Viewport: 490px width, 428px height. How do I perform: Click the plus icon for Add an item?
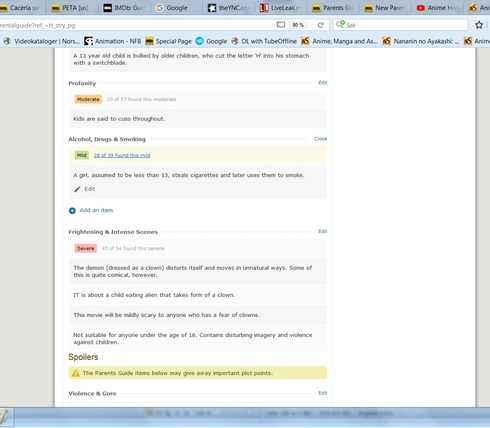point(72,211)
